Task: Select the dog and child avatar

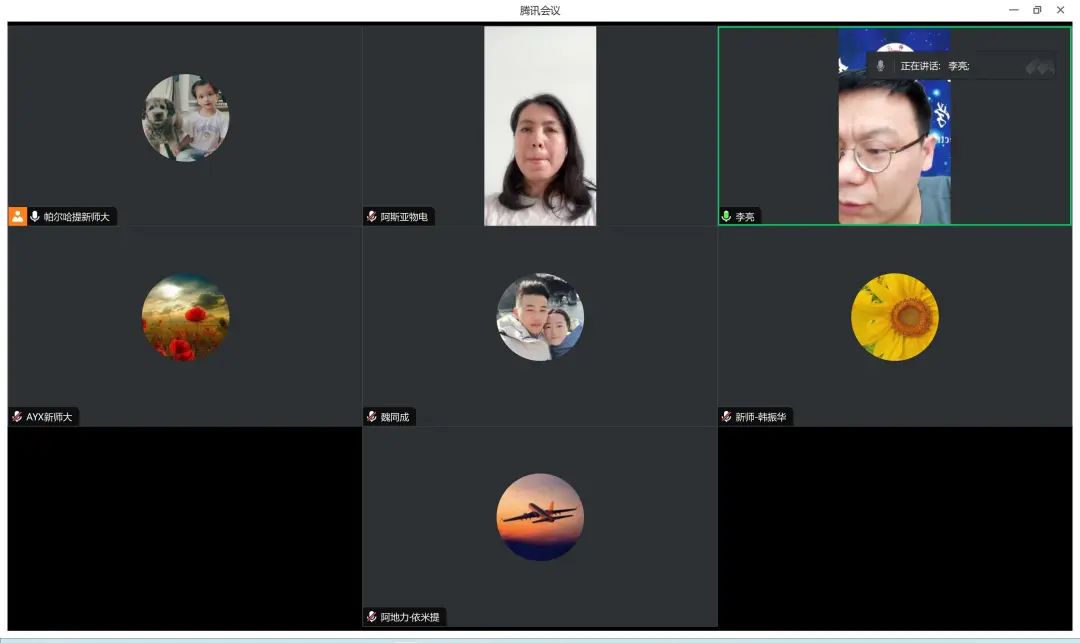Action: tap(185, 118)
